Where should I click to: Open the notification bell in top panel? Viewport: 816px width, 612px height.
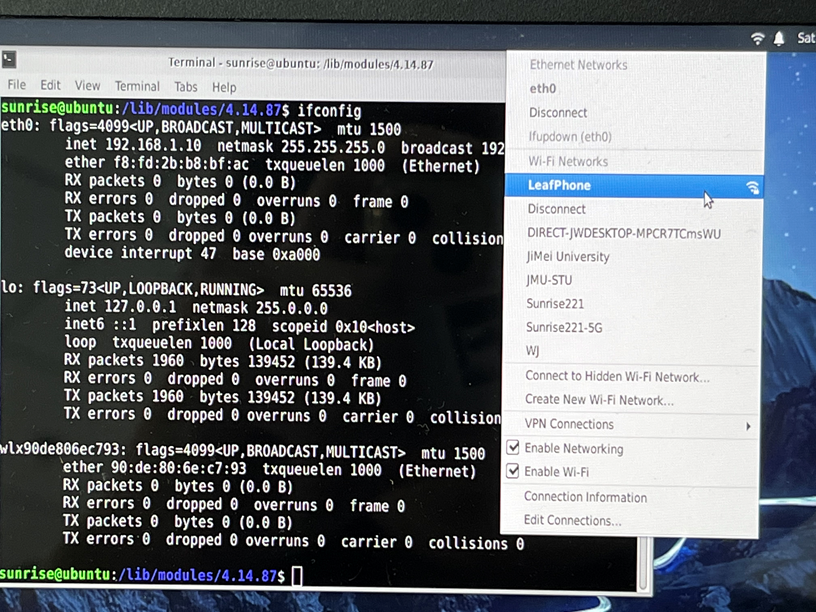(x=779, y=38)
